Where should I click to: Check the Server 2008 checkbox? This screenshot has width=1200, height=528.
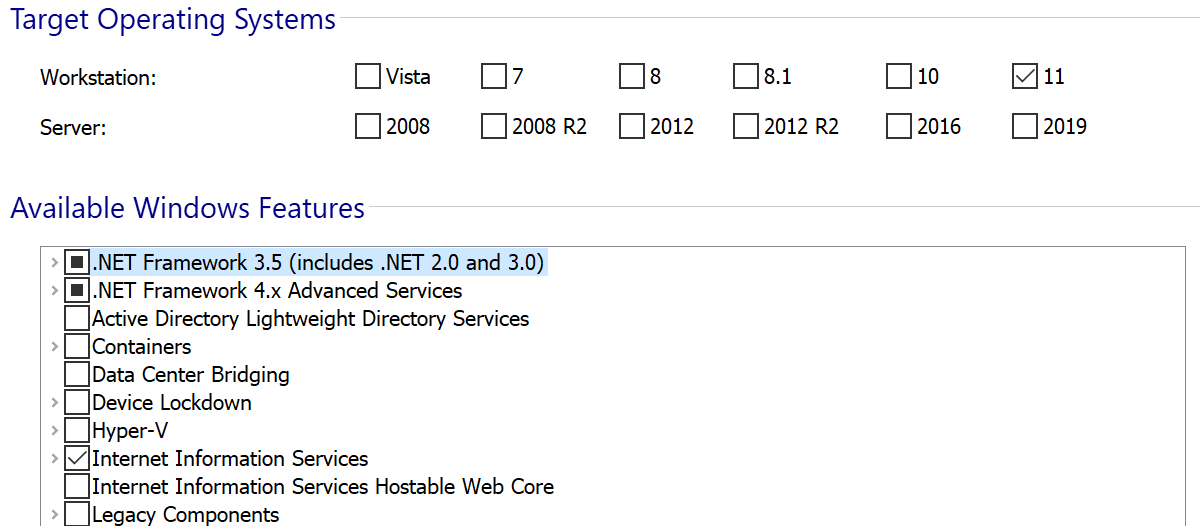pyautogui.click(x=368, y=126)
